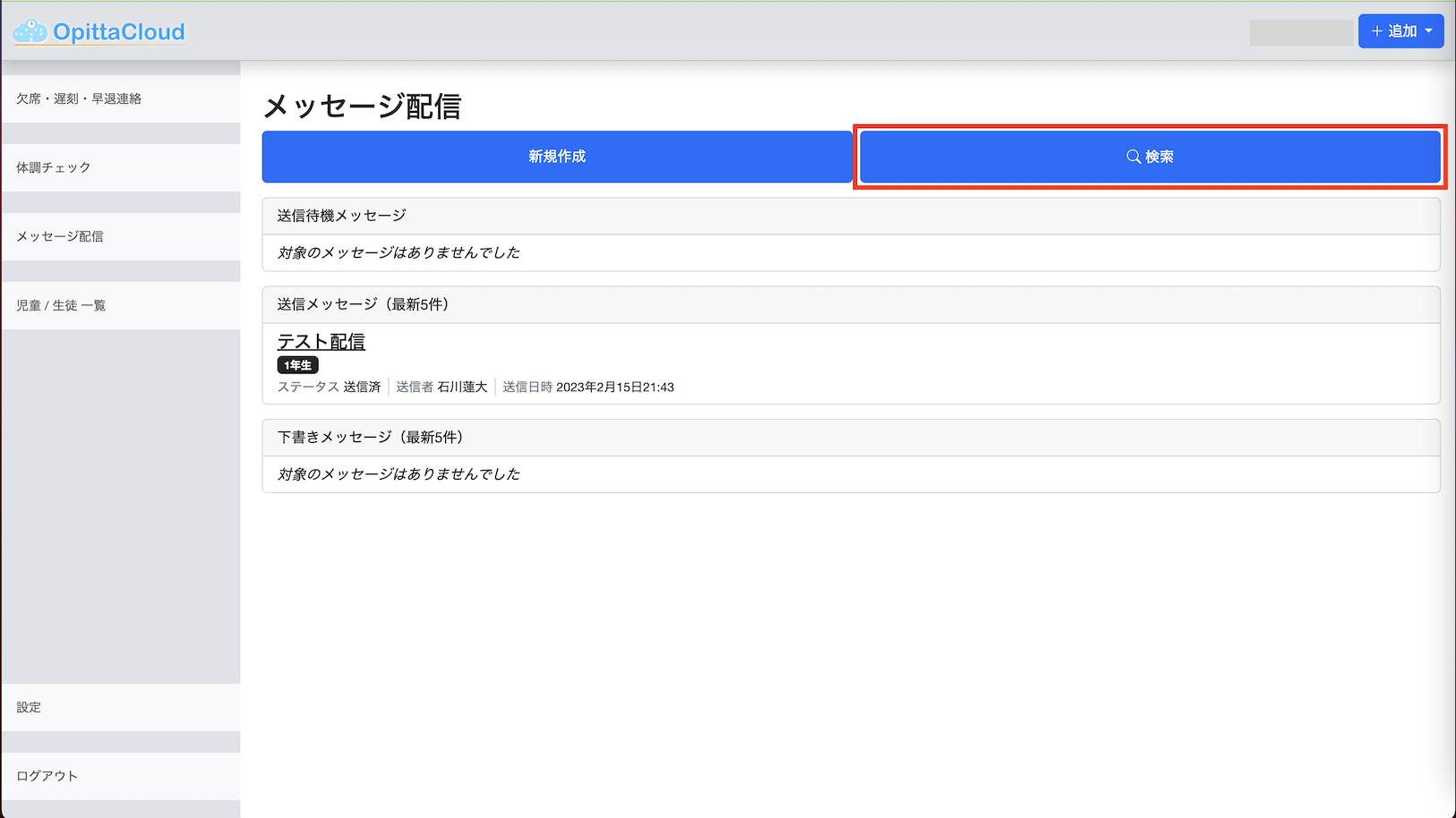Open the OpittaCloud home link text
Viewport: 1456px width, 818px height.
(118, 32)
